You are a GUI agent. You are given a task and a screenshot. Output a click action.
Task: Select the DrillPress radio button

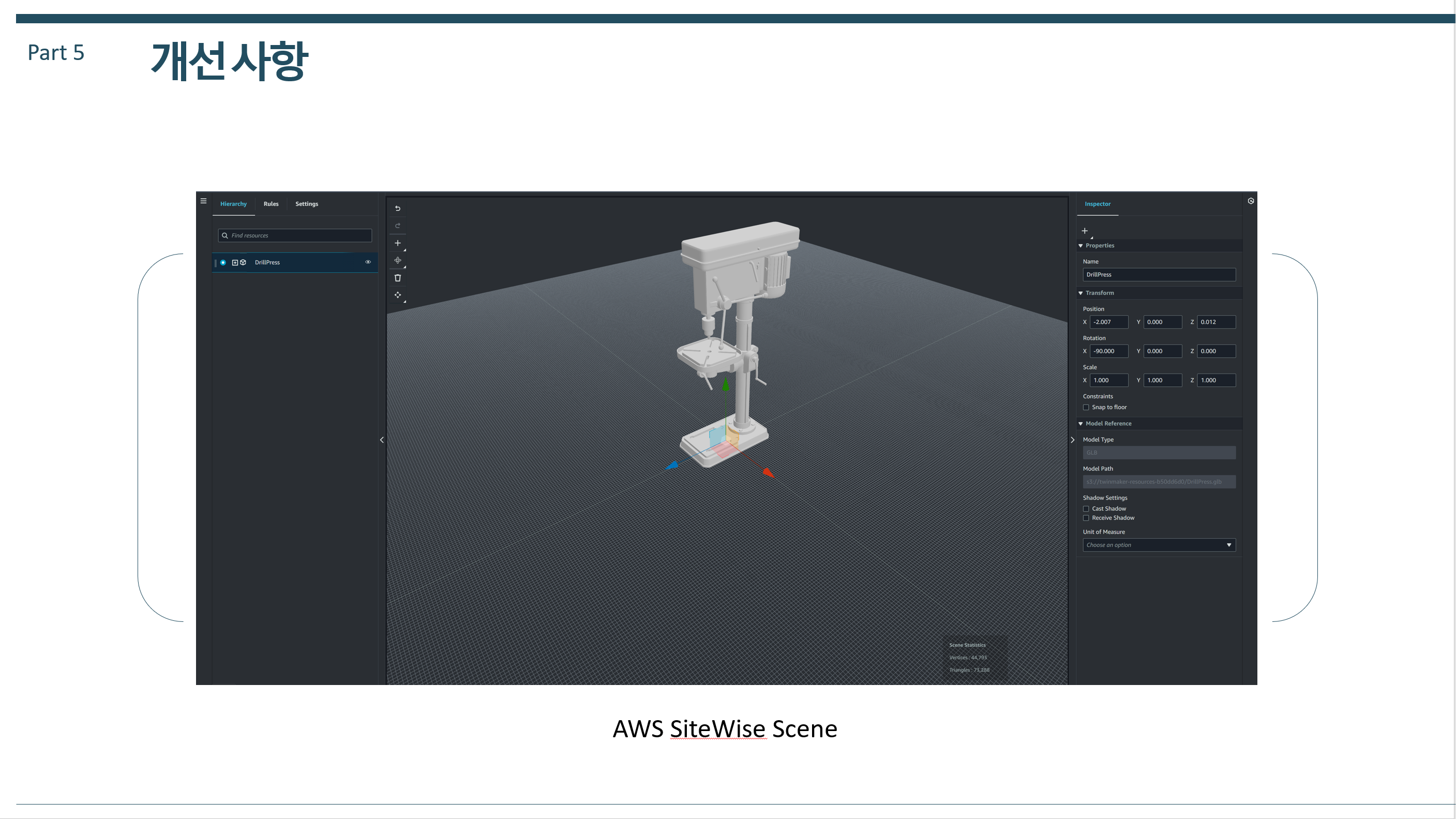223,262
